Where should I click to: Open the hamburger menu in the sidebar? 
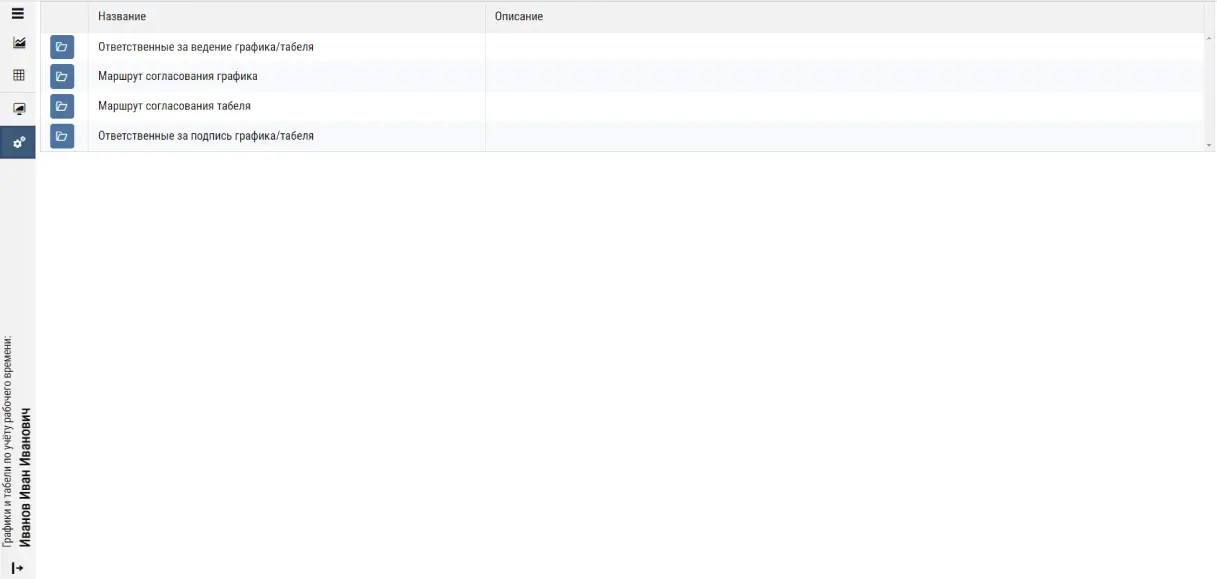17,14
